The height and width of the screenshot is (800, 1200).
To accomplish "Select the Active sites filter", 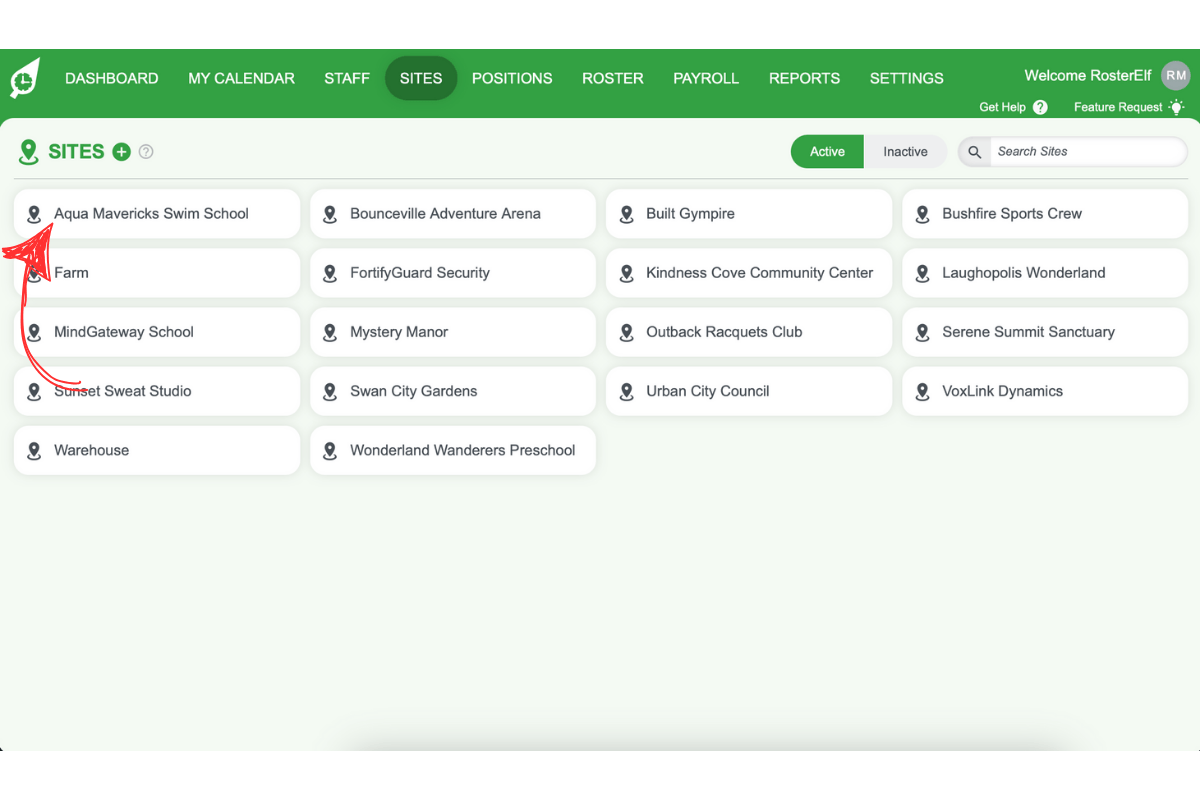I will 827,151.
